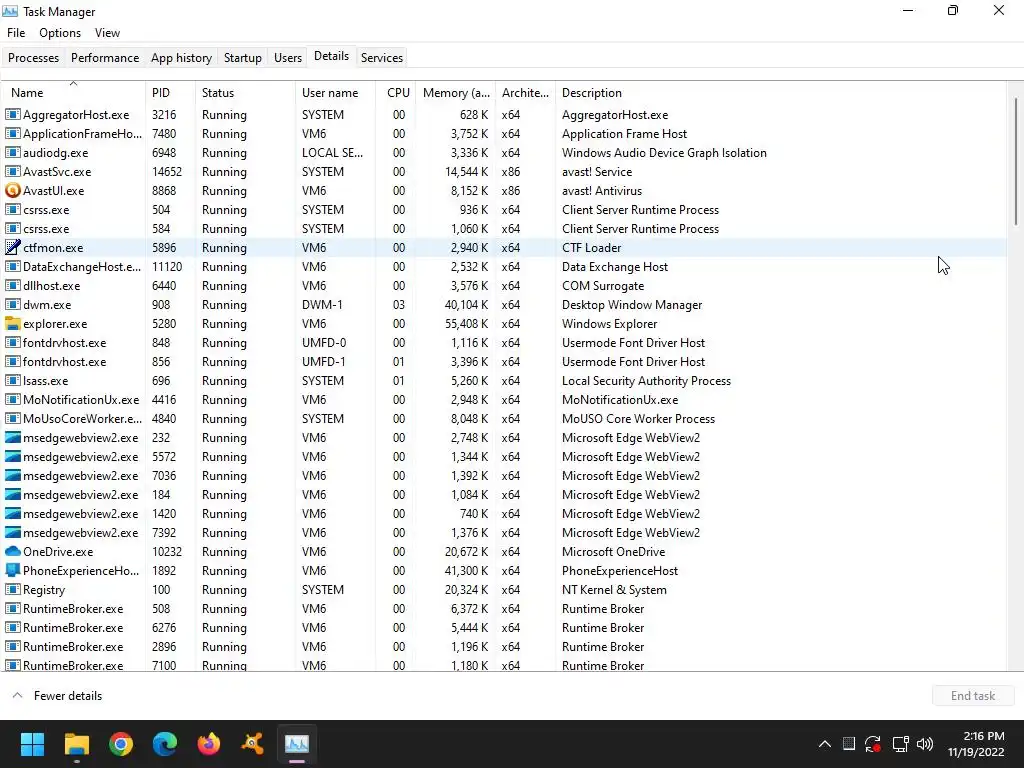1024x768 pixels.
Task: Select fontdrvhost.exe row with PID 848
Action: coord(504,343)
